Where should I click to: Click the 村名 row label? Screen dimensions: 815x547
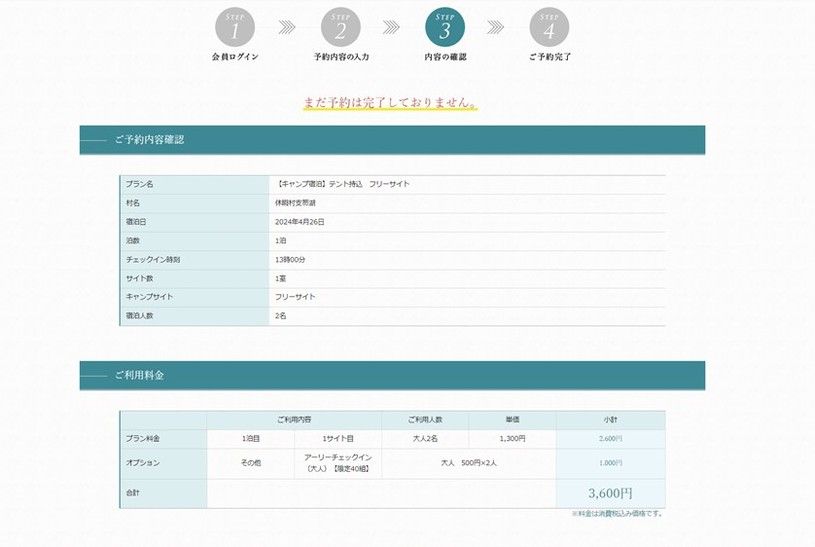pos(133,203)
